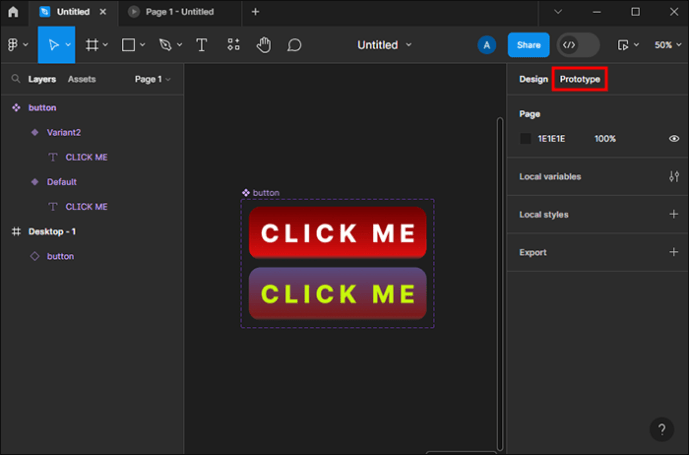Open the help question mark button
This screenshot has width=689, height=455.
(x=662, y=429)
